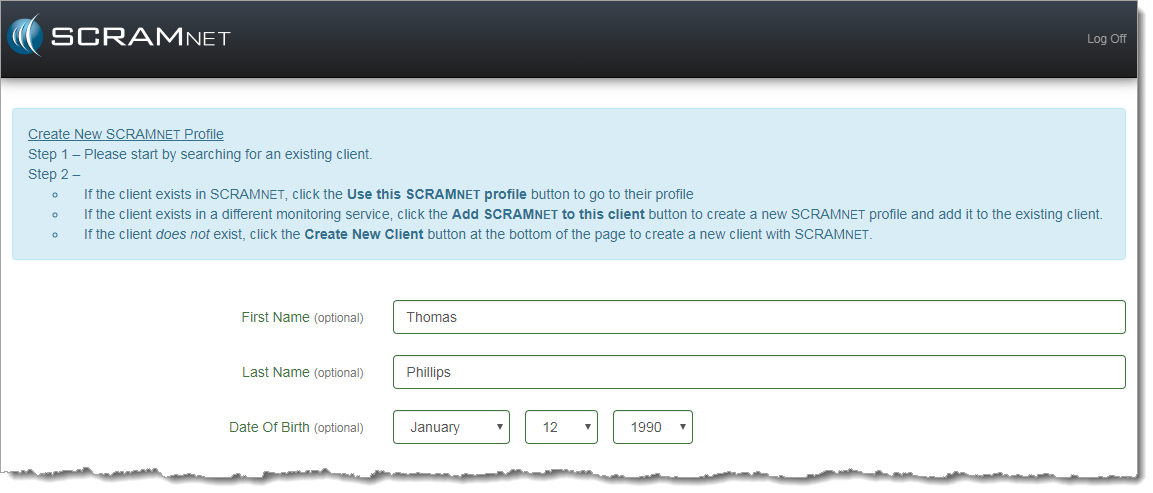Click the Step 1 instruction line

pyautogui.click(x=200, y=154)
